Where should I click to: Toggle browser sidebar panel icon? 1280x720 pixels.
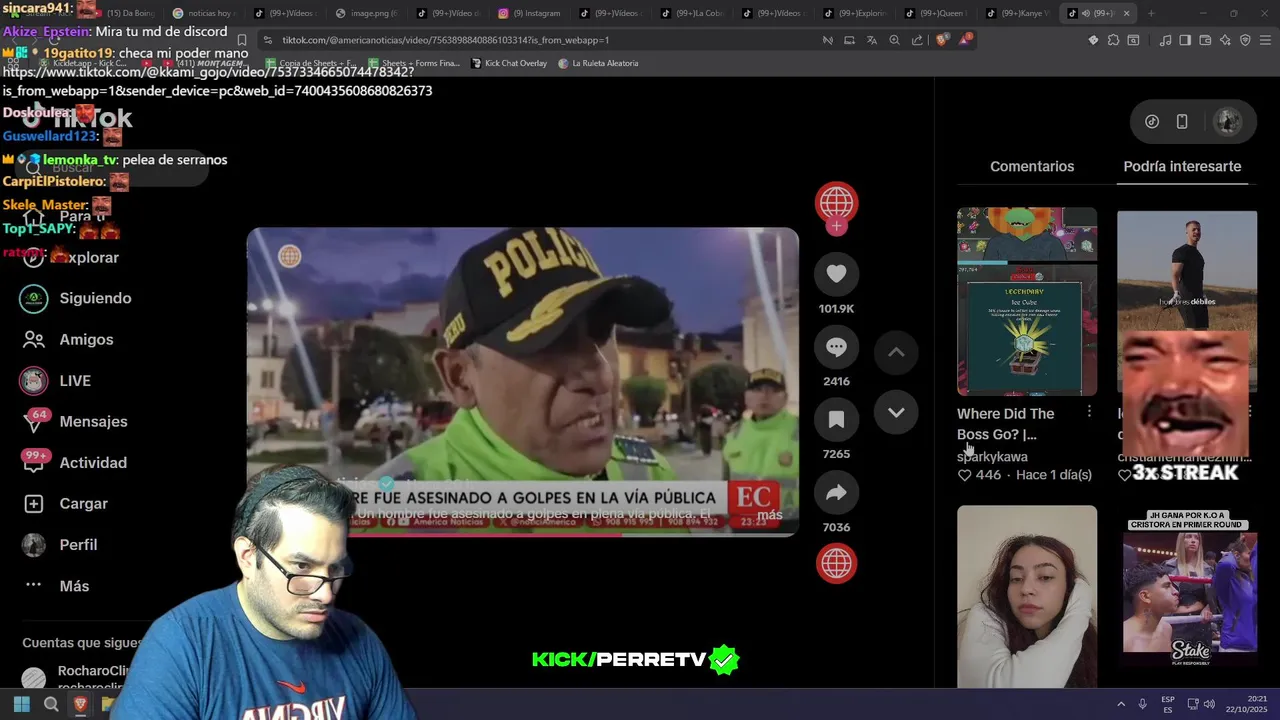1185,40
